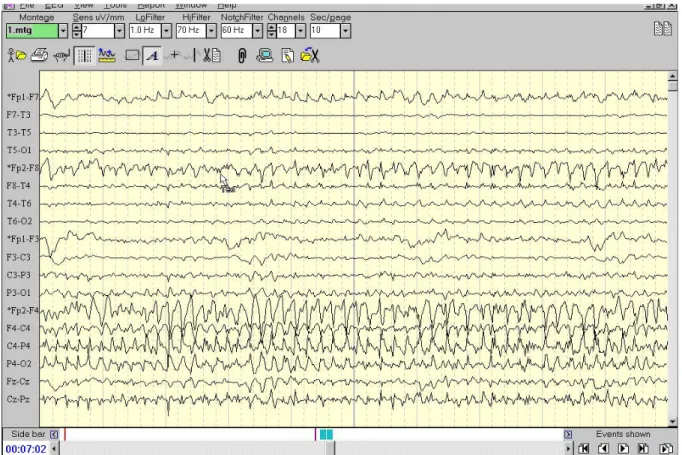Select the *Fp2-F4 channel label
Image resolution: width=682 pixels, height=455 pixels.
[22, 310]
